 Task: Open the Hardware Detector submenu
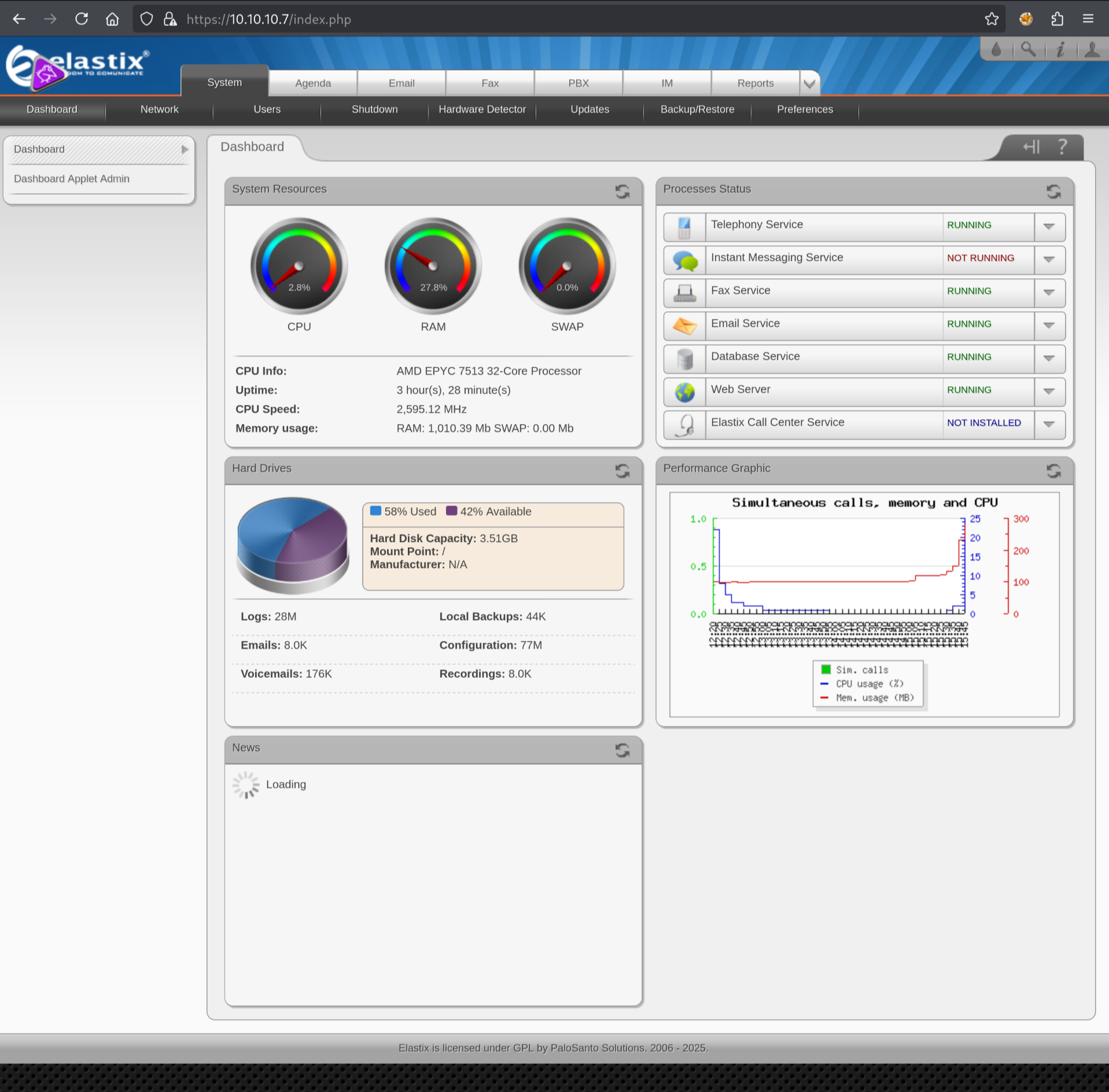click(x=482, y=109)
